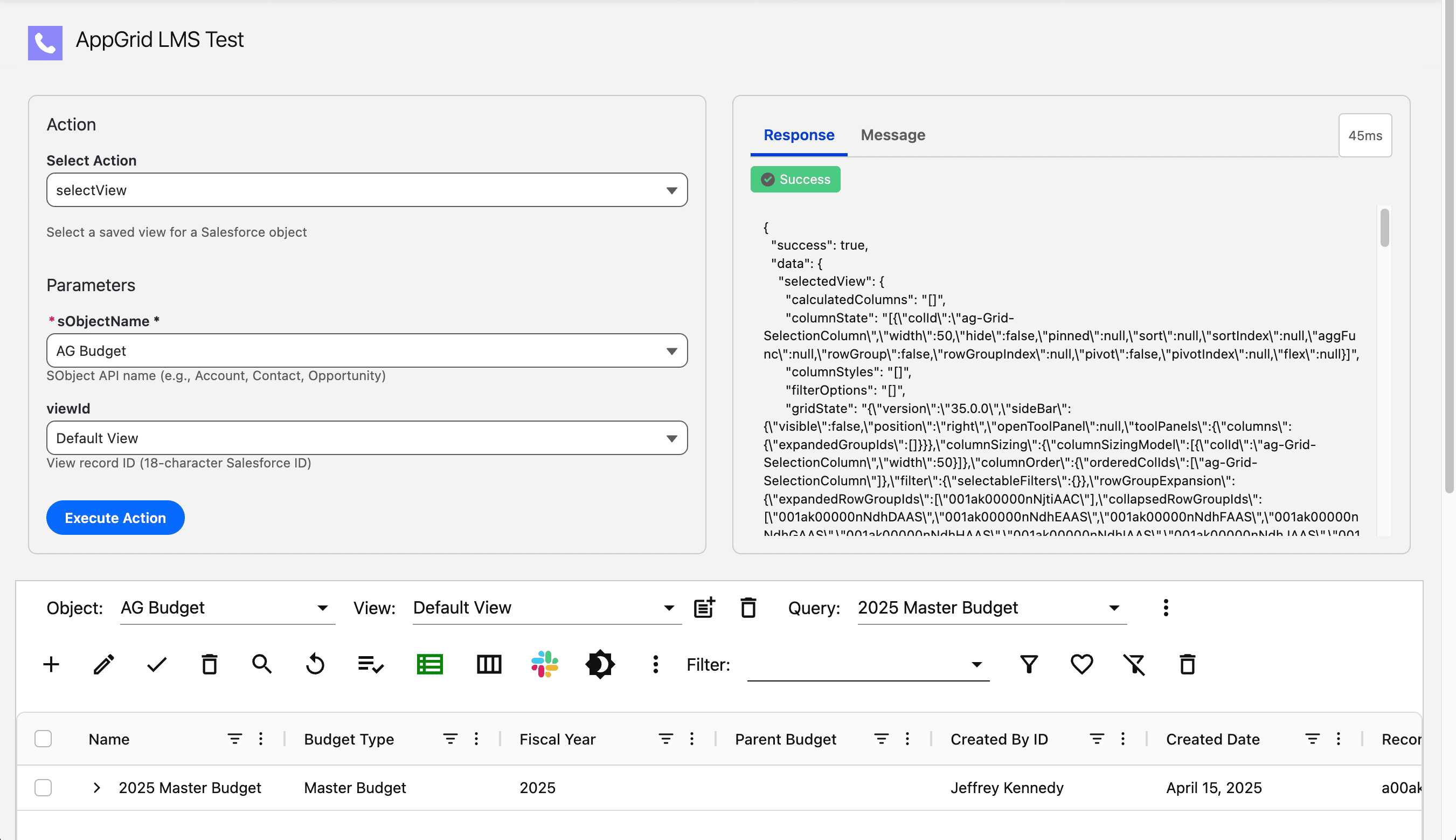Screen dimensions: 1456x840
Task: Check the select-all header checkbox
Action: [x=43, y=739]
